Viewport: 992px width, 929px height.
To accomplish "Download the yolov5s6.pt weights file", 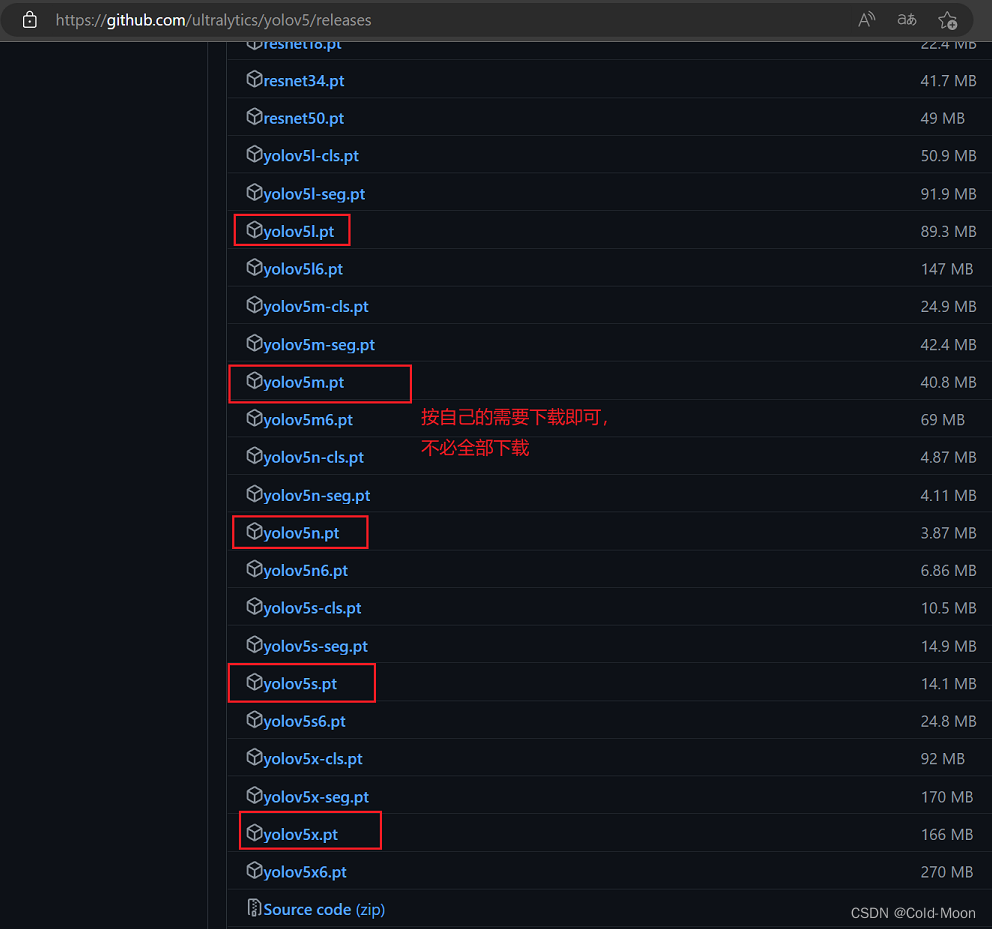I will (304, 721).
